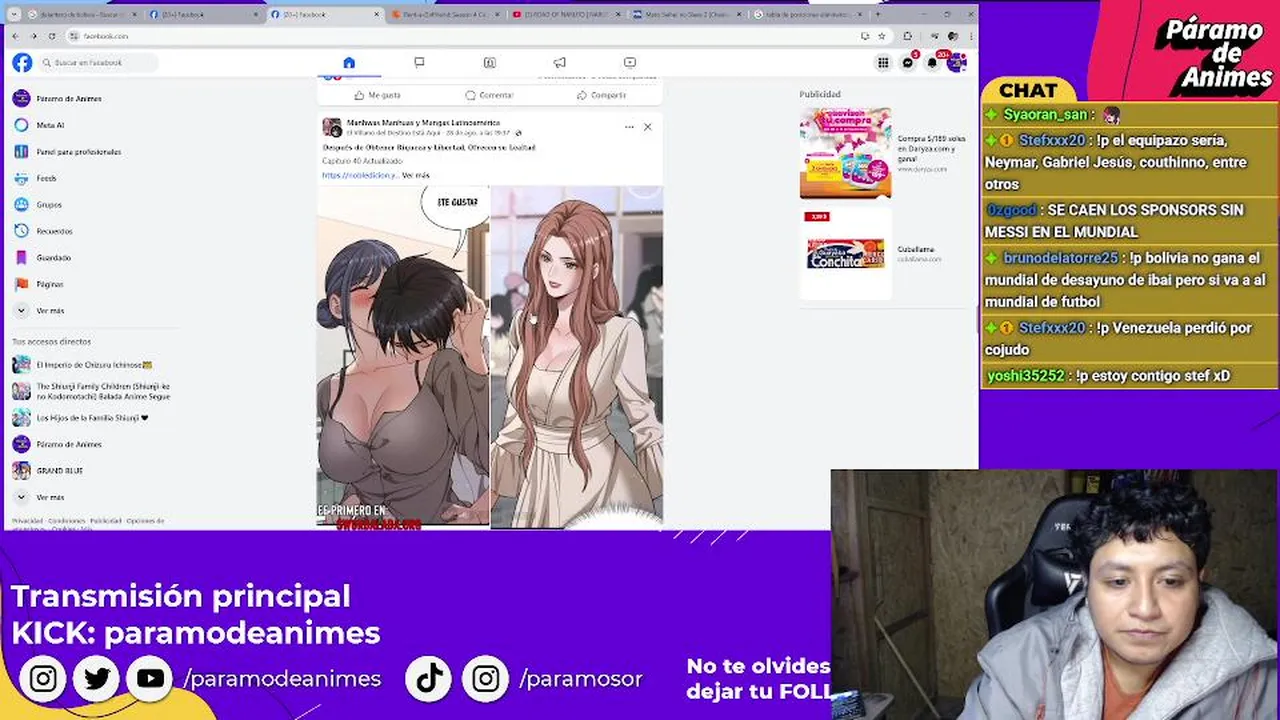This screenshot has width=1280, height=720.
Task: Open the Daryza ad image
Action: point(845,153)
